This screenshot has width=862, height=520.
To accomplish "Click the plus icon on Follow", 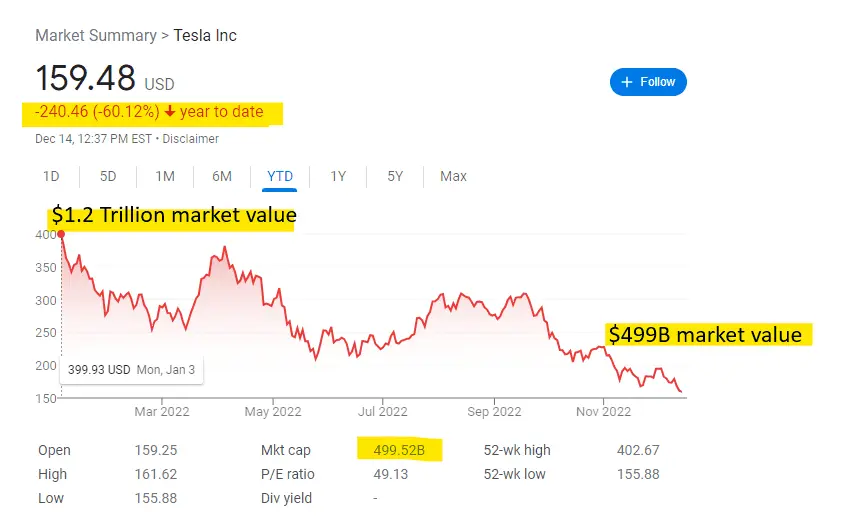I will (x=627, y=82).
